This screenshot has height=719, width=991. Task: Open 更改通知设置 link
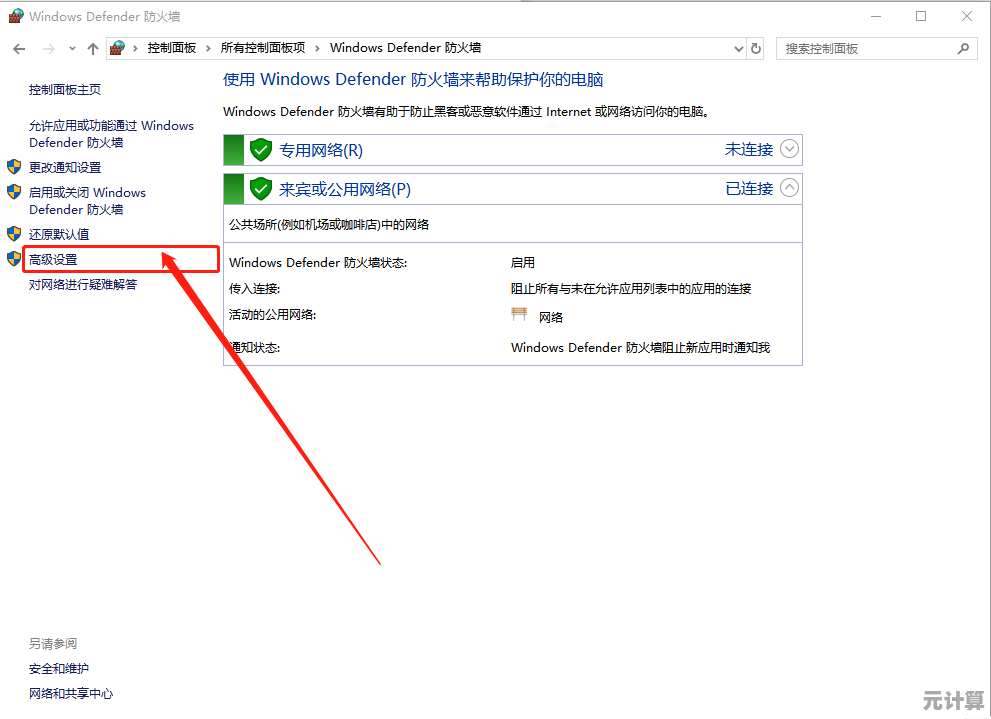point(64,167)
